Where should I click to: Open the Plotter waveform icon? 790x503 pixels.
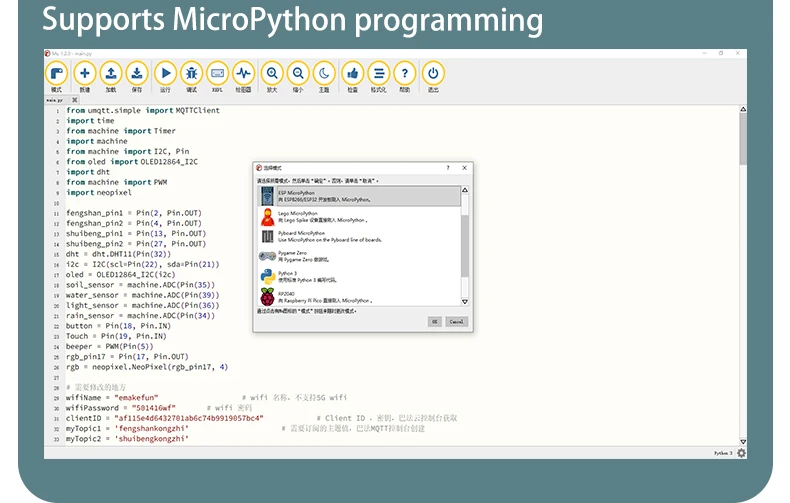(243, 74)
